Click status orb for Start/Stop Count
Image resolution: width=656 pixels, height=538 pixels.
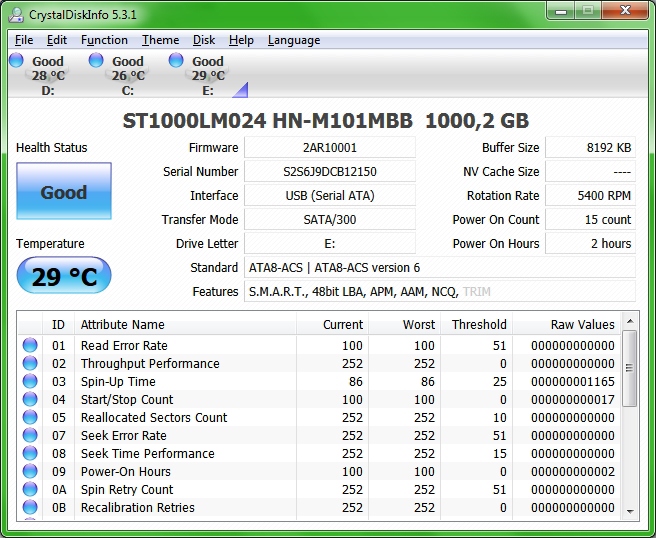click(x=30, y=399)
